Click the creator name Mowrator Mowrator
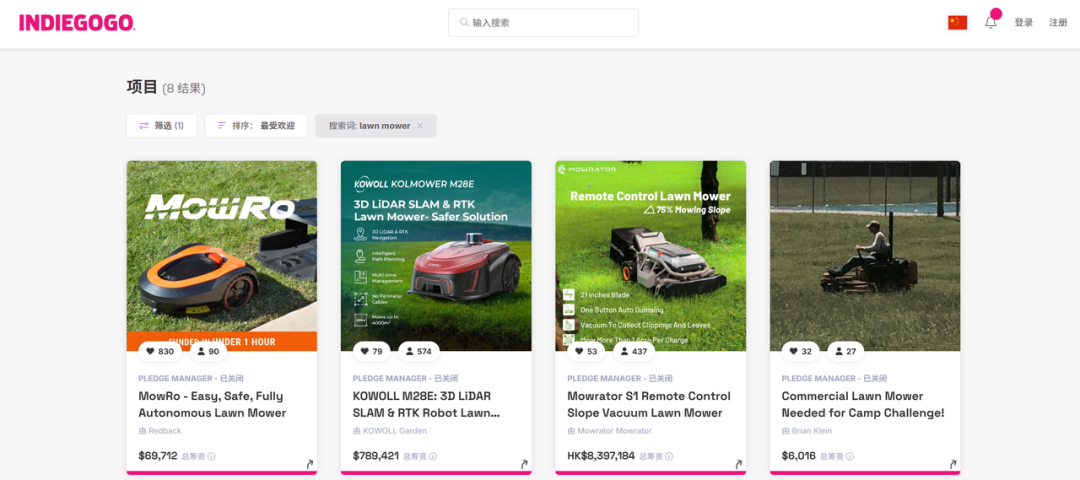This screenshot has width=1080, height=480. [614, 430]
